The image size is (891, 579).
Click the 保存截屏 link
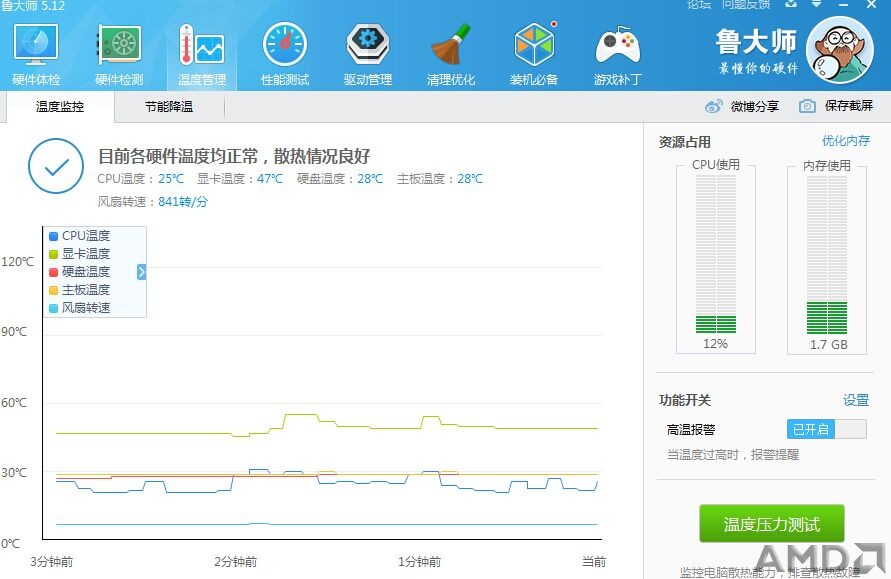coord(848,106)
